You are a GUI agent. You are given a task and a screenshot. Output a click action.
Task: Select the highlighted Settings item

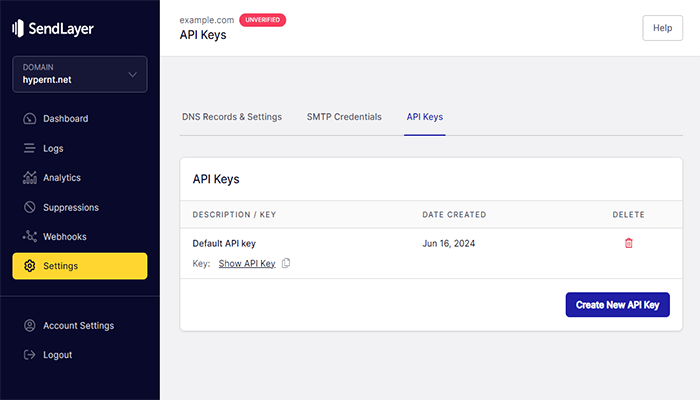[80, 266]
